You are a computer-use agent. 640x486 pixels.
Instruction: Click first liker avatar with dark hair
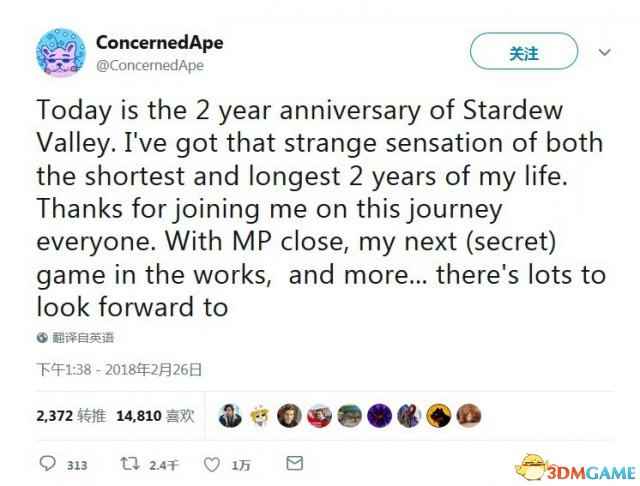pos(230,413)
